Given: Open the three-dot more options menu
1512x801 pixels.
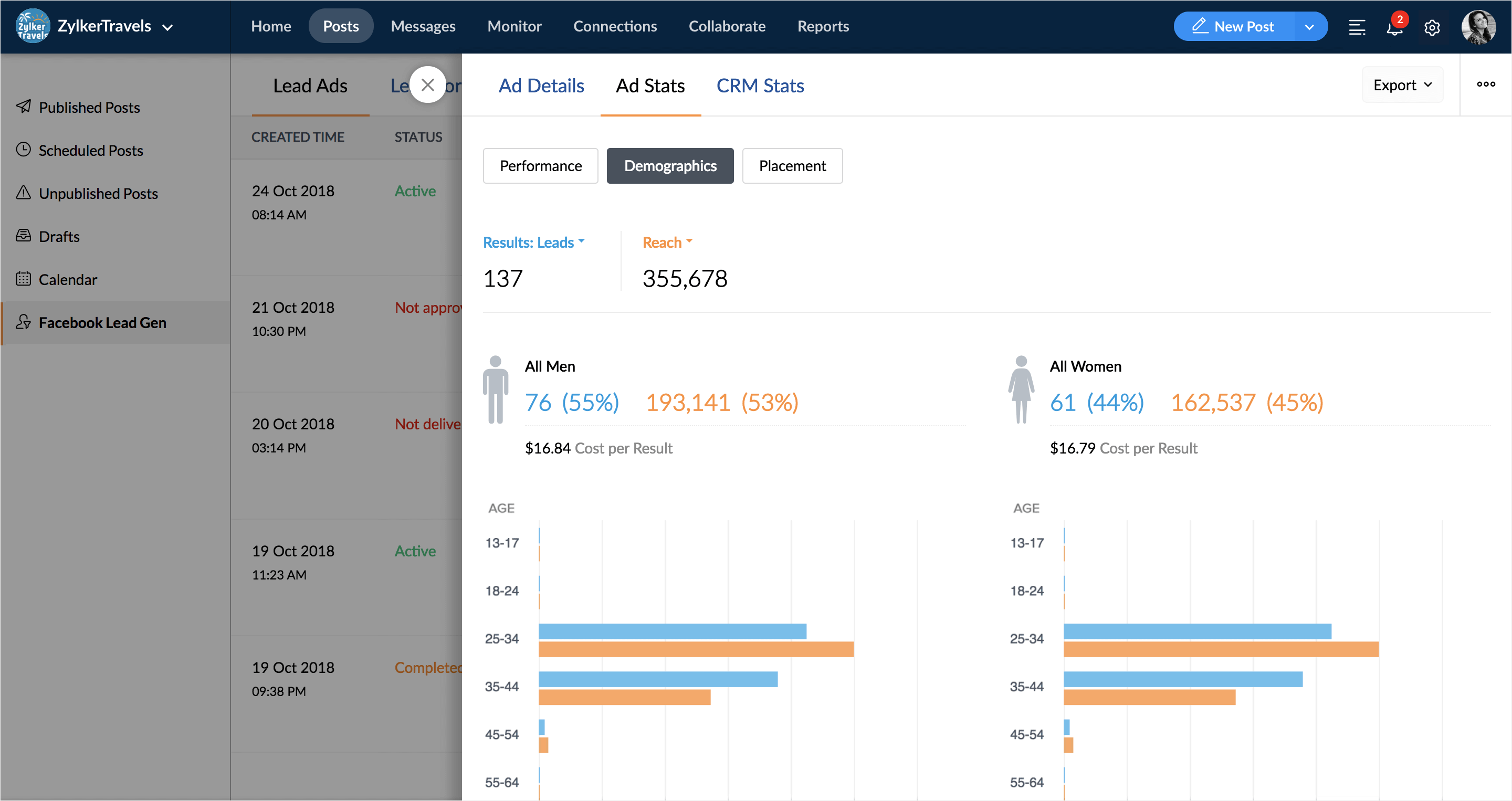Looking at the screenshot, I should coord(1486,85).
